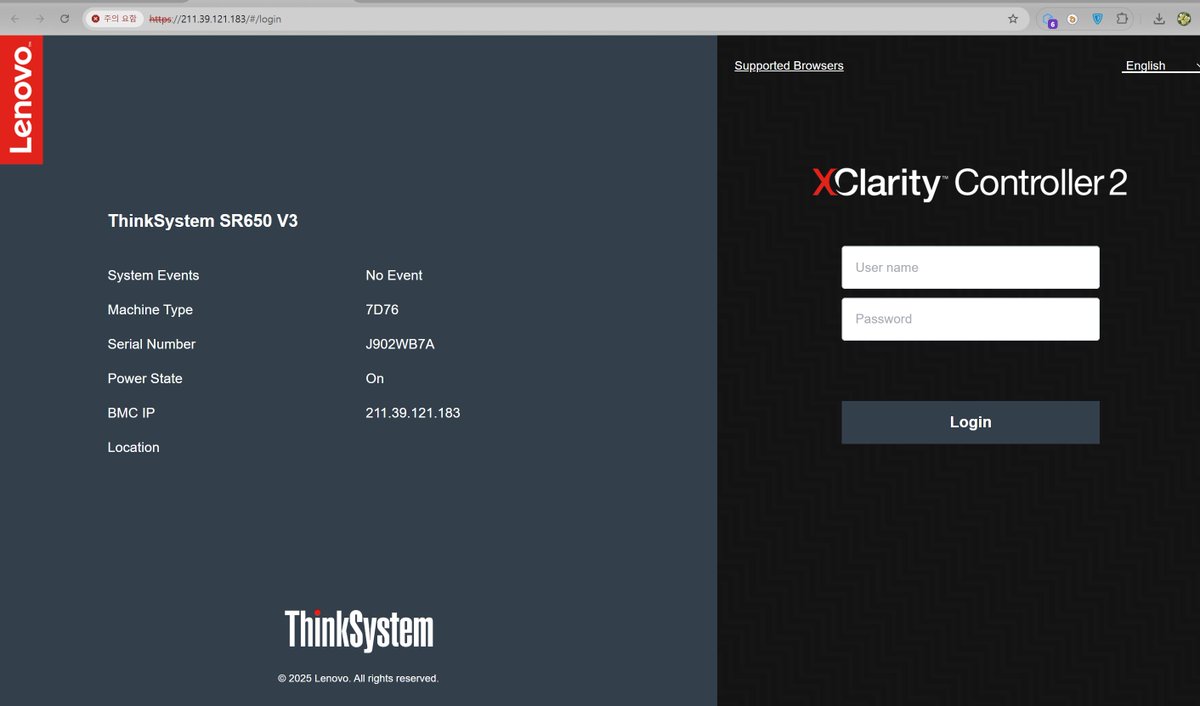
Task: Open extension with purple 6 badge
Action: [1048, 19]
